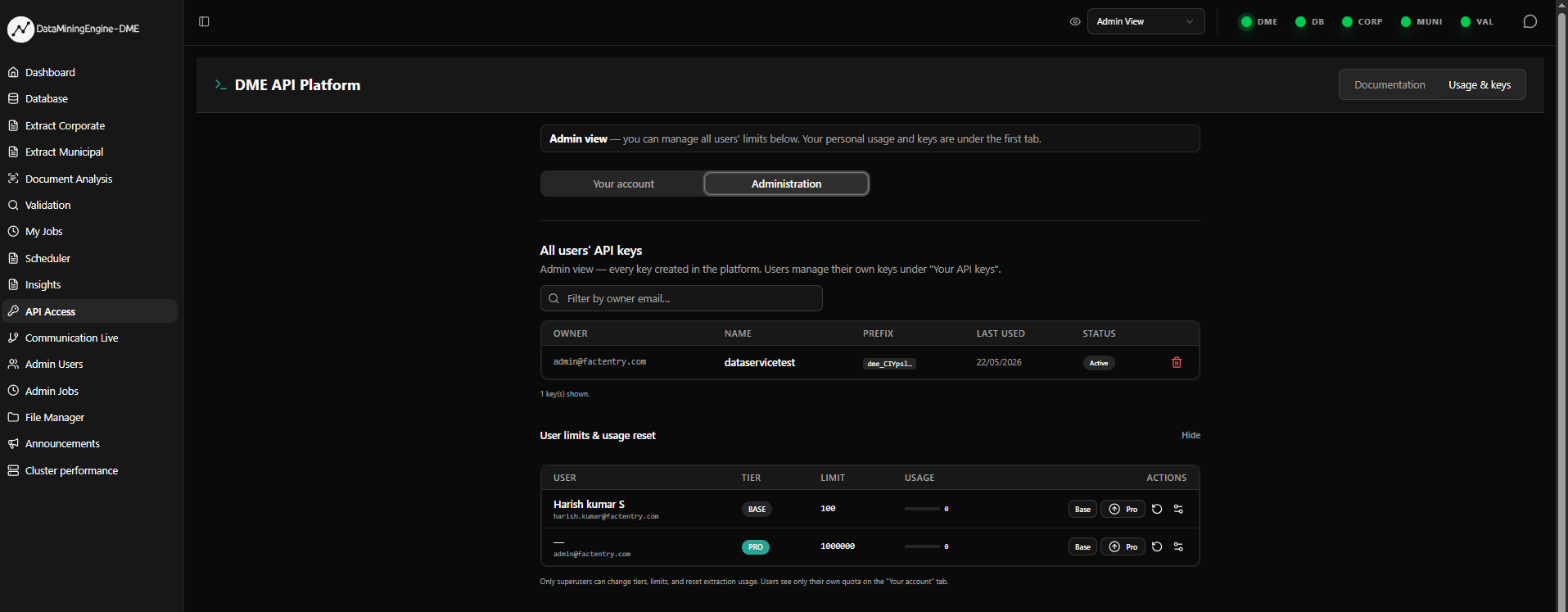This screenshot has height=612, width=1568.
Task: Open the DataMiningEngine-DME logo home
Action: click(x=74, y=29)
